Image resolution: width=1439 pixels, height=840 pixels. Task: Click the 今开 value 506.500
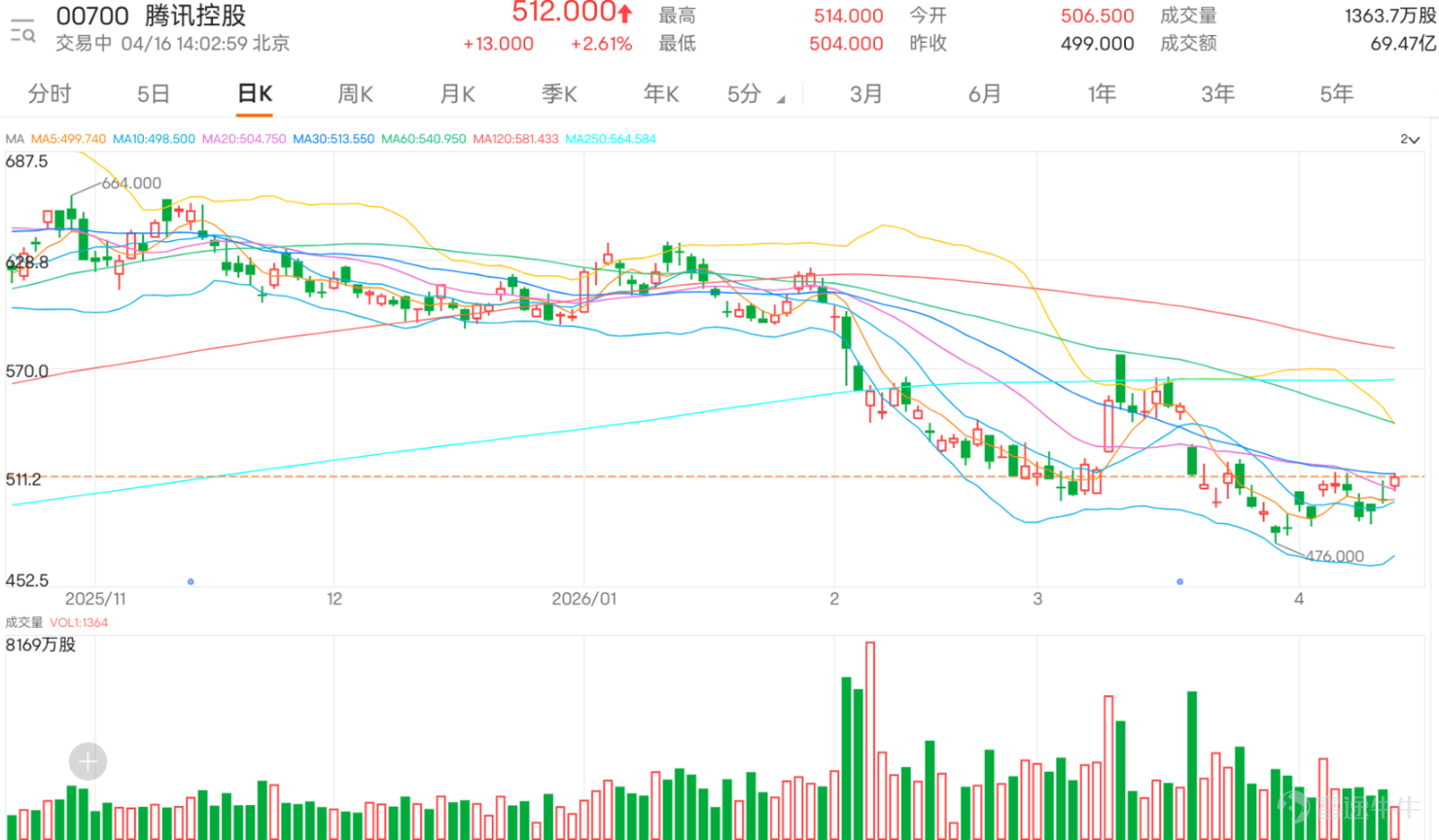pyautogui.click(x=1097, y=16)
